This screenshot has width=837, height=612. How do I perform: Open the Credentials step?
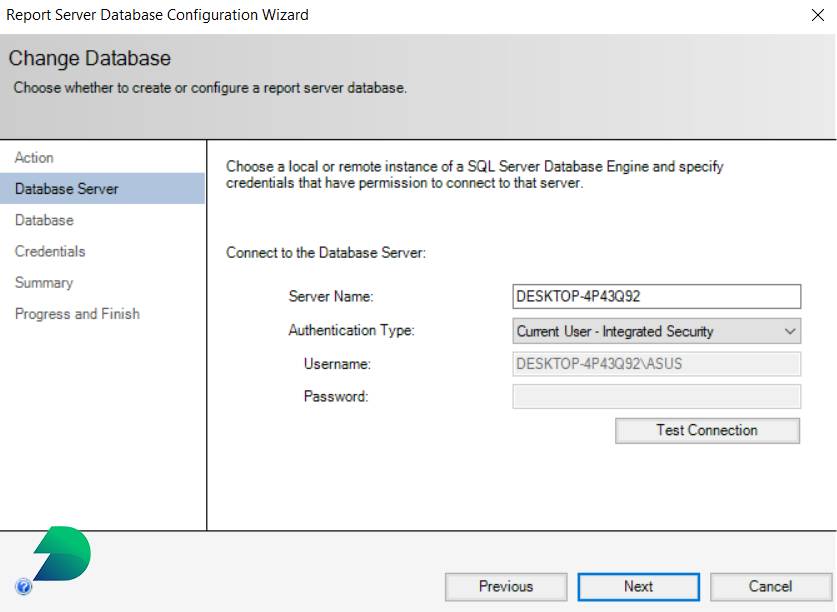point(50,251)
